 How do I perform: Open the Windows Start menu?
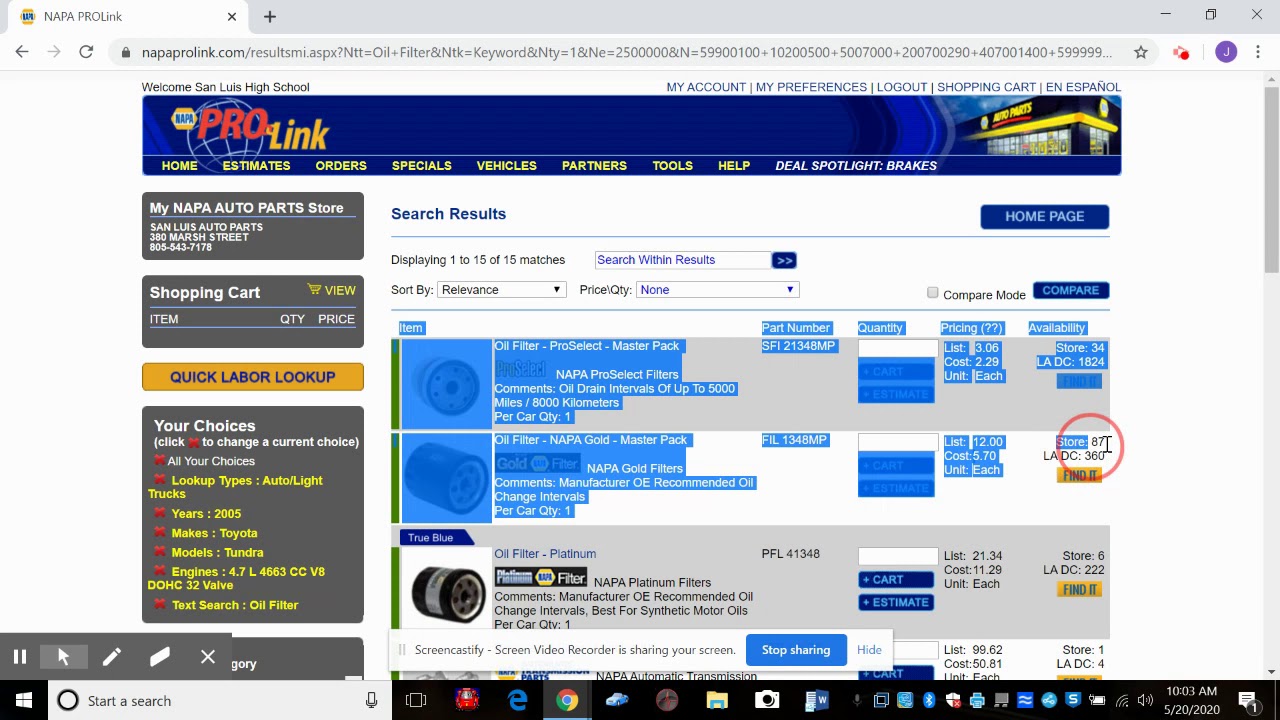coord(24,700)
